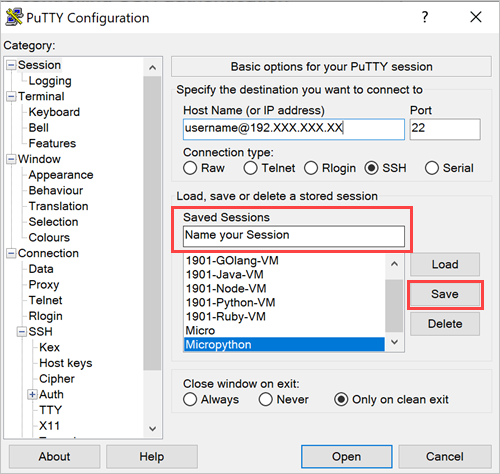Image resolution: width=500 pixels, height=474 pixels.
Task: Open the TTY category
Action: coord(50,410)
